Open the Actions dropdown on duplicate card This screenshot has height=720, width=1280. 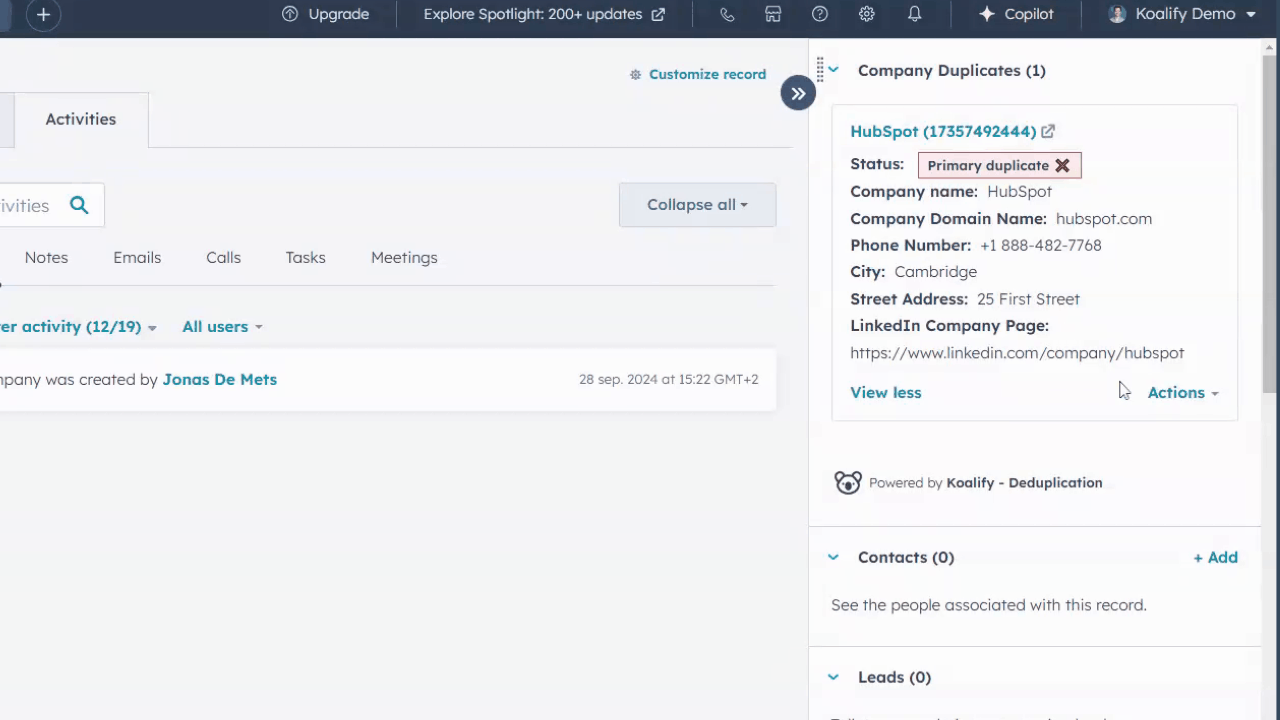(1182, 392)
